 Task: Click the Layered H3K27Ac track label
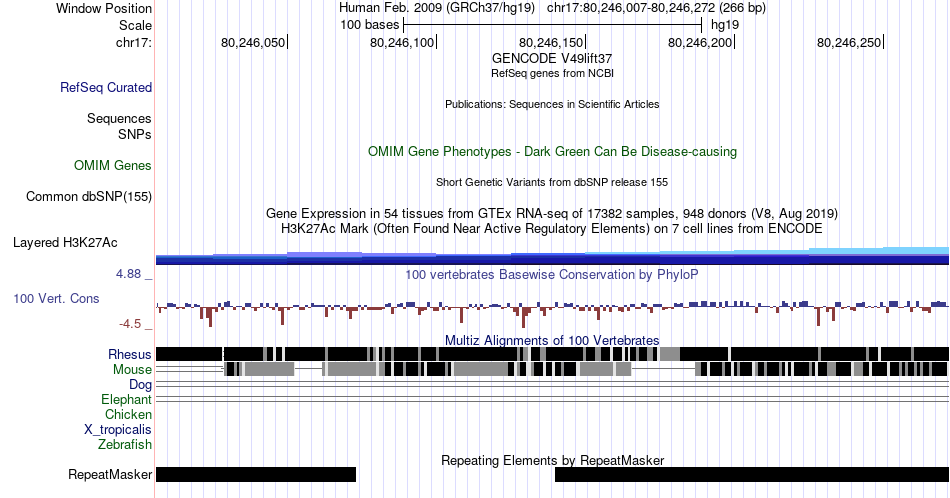click(65, 242)
